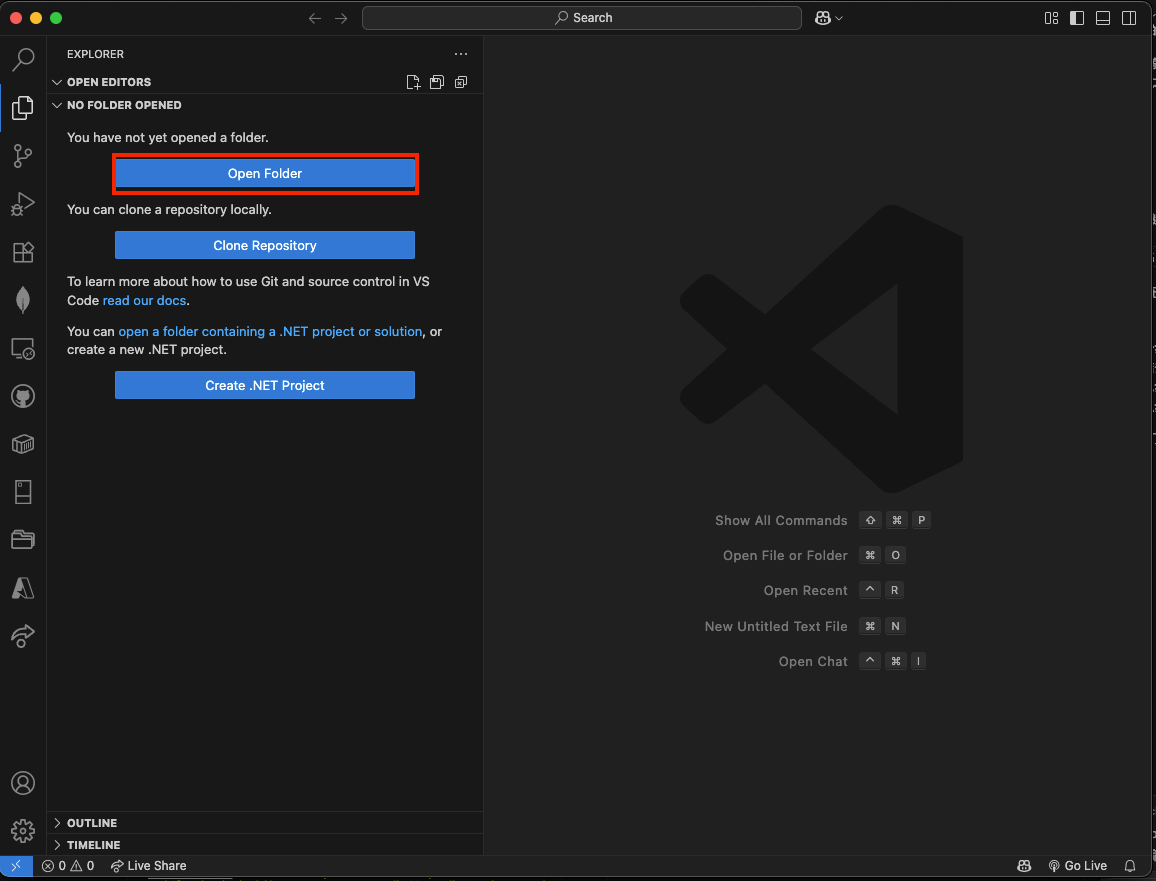Click the book-shaped activity bar icon
The height and width of the screenshot is (881, 1156).
coord(23,492)
